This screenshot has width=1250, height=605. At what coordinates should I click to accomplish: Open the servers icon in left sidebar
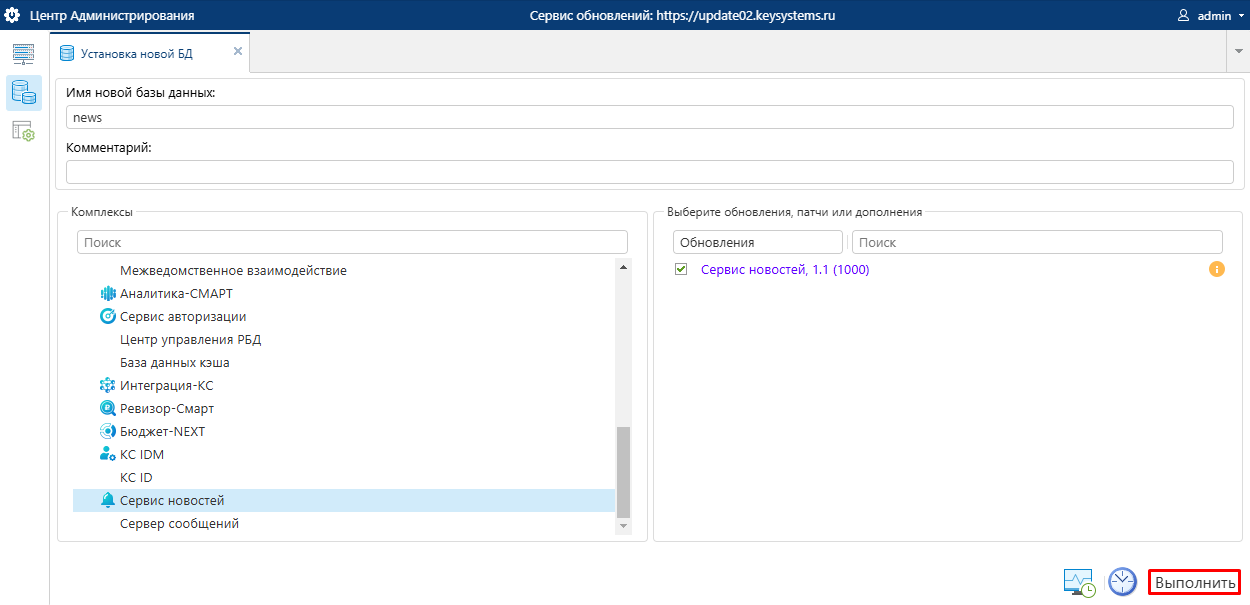(x=23, y=54)
